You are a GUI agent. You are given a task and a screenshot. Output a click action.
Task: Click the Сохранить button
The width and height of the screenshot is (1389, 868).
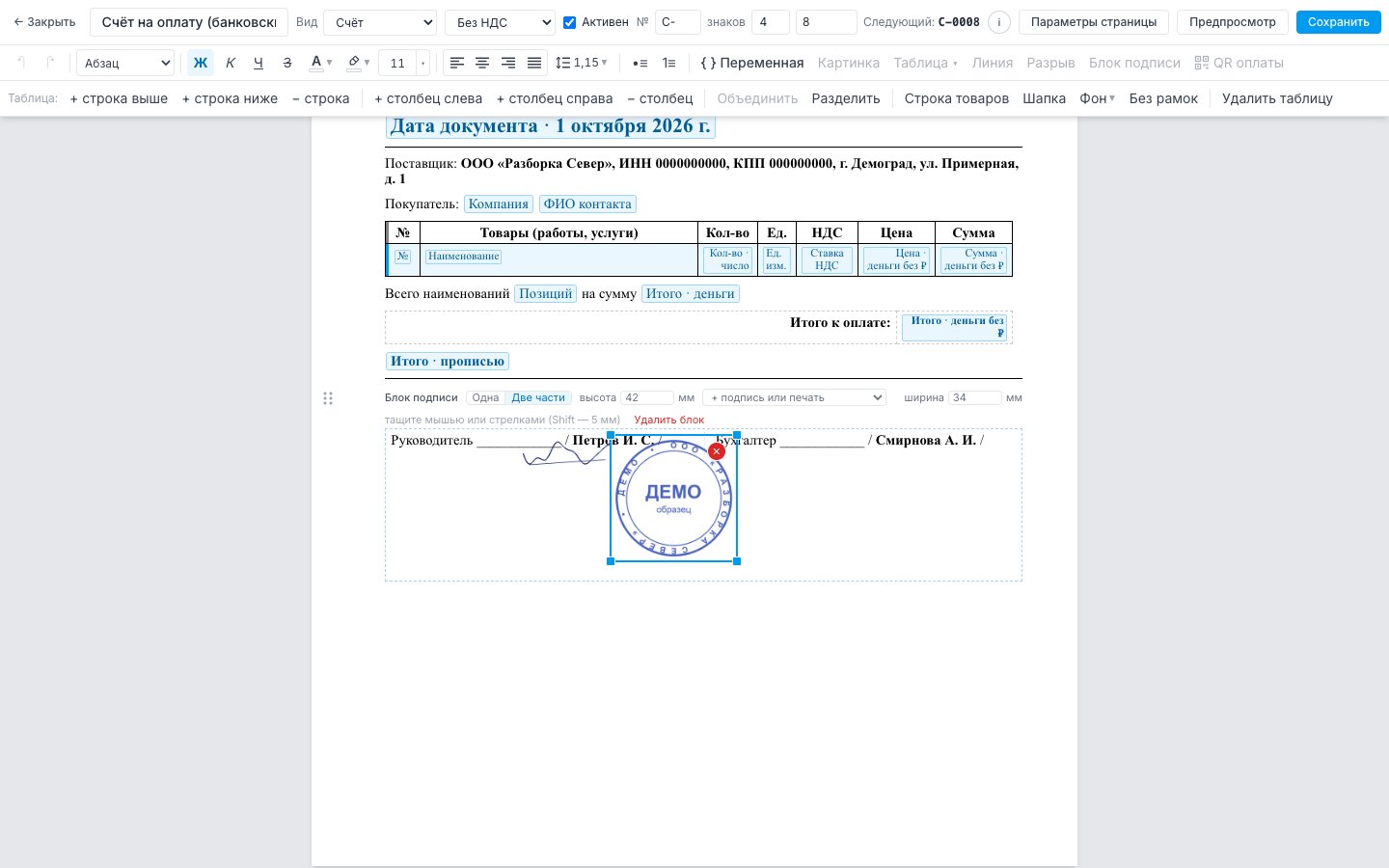pos(1338,22)
